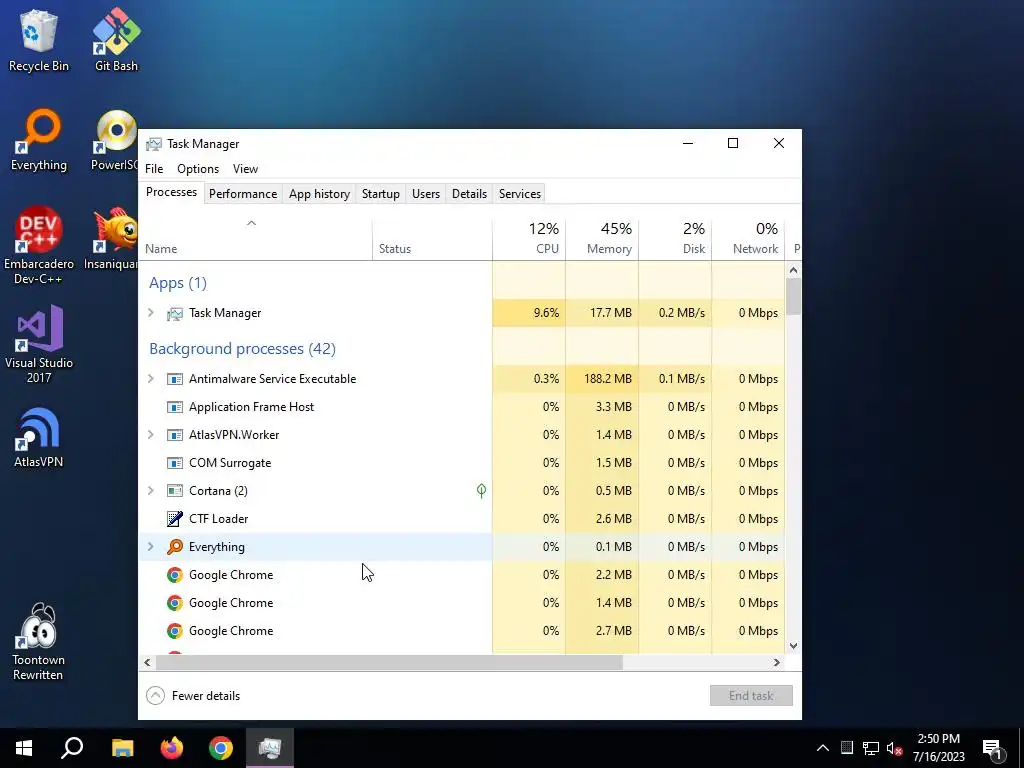The width and height of the screenshot is (1024, 768).
Task: Click the Chrome icon of the 2.2 MB process
Action: tap(174, 575)
